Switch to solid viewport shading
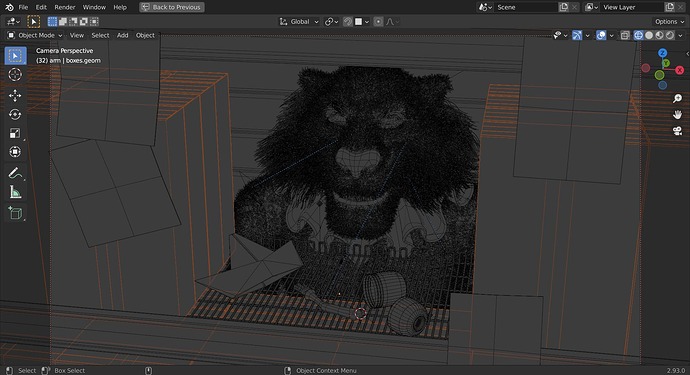The width and height of the screenshot is (690, 375). (x=649, y=35)
